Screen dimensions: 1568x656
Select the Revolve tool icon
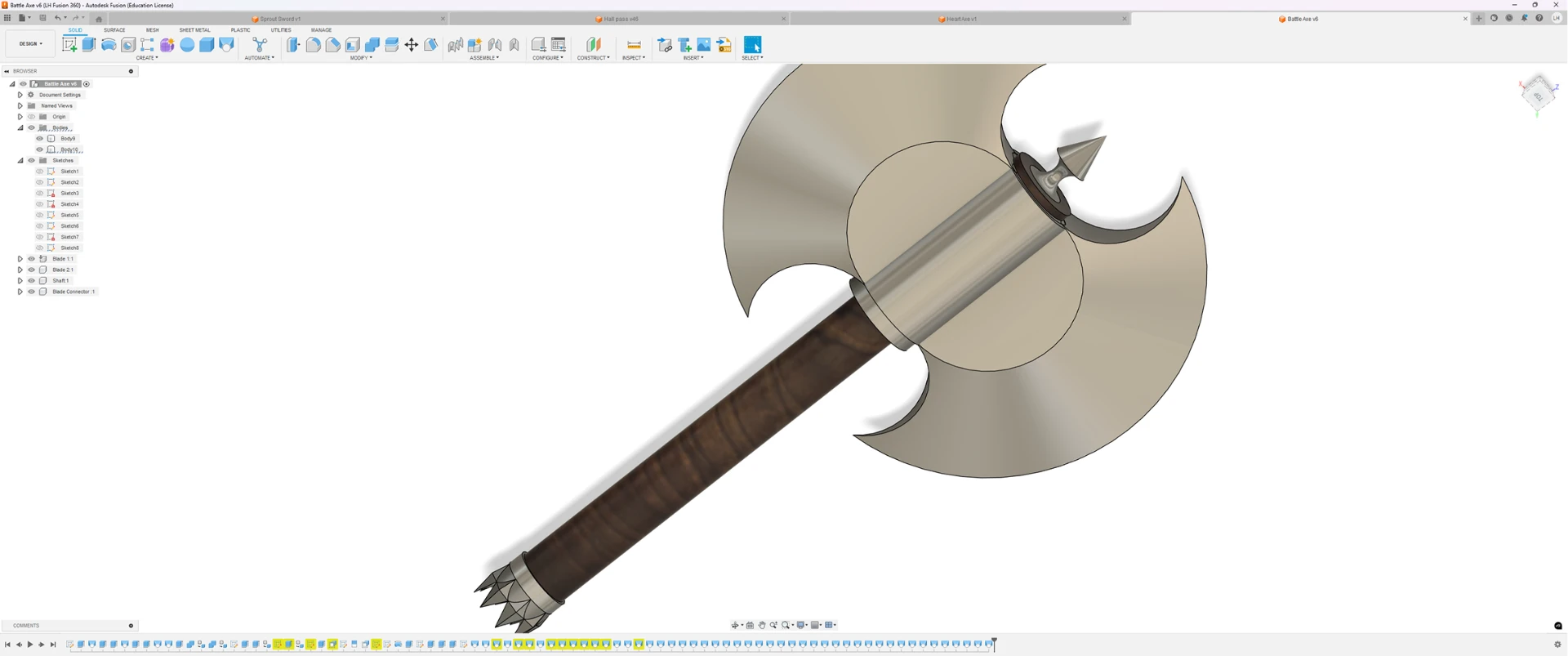tap(109, 45)
